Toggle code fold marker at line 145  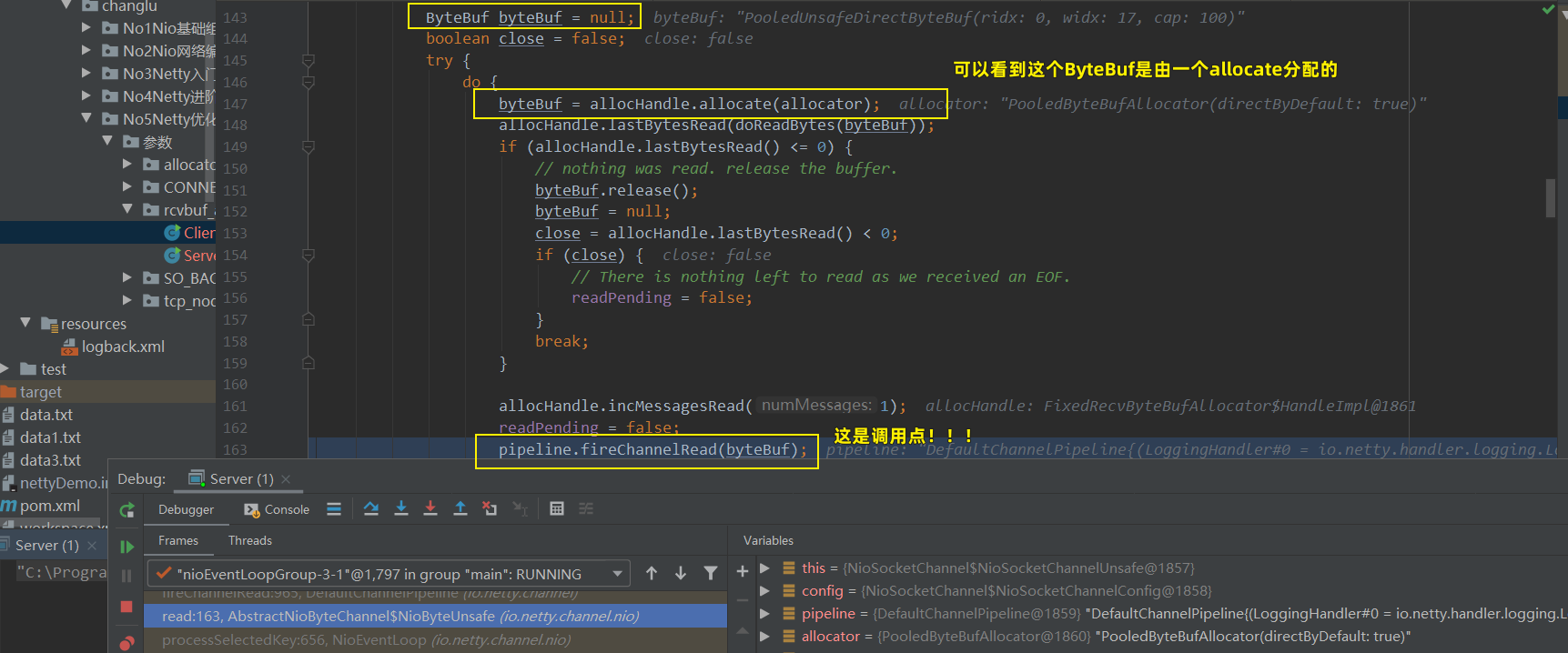coord(309,61)
